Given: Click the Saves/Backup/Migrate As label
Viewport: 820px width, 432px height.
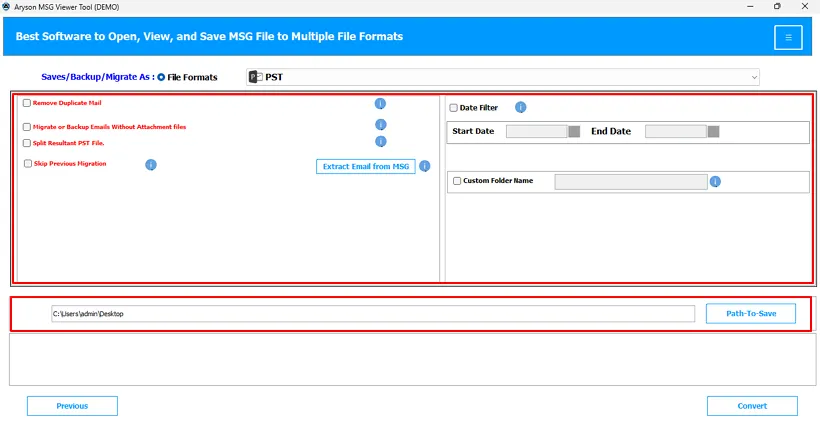Looking at the screenshot, I should click(x=98, y=77).
